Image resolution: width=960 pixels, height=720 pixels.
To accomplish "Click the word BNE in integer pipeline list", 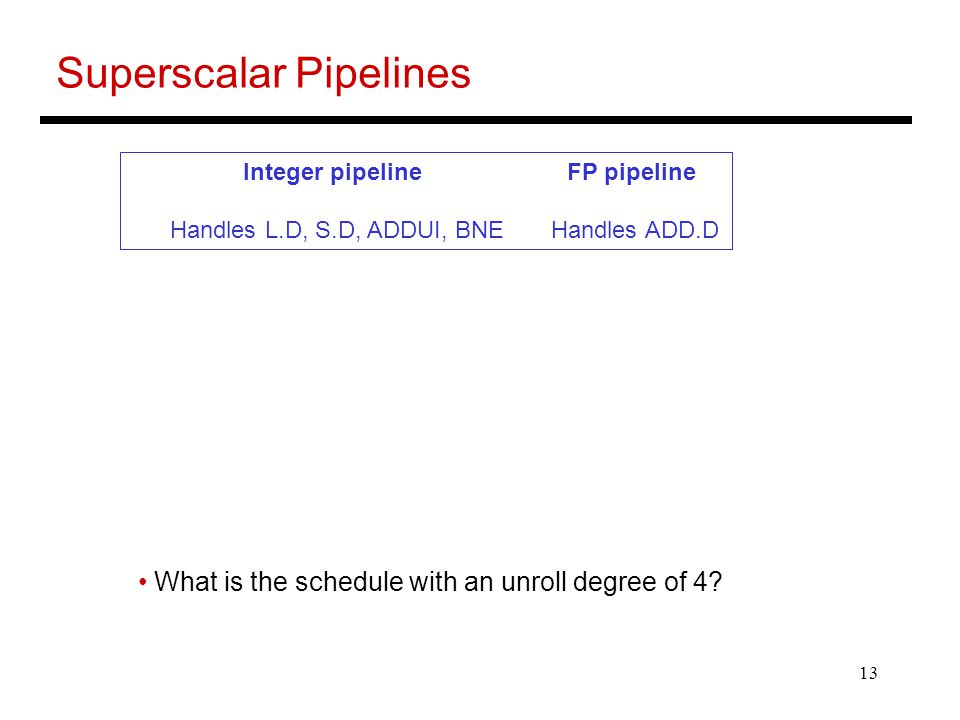I will (479, 230).
